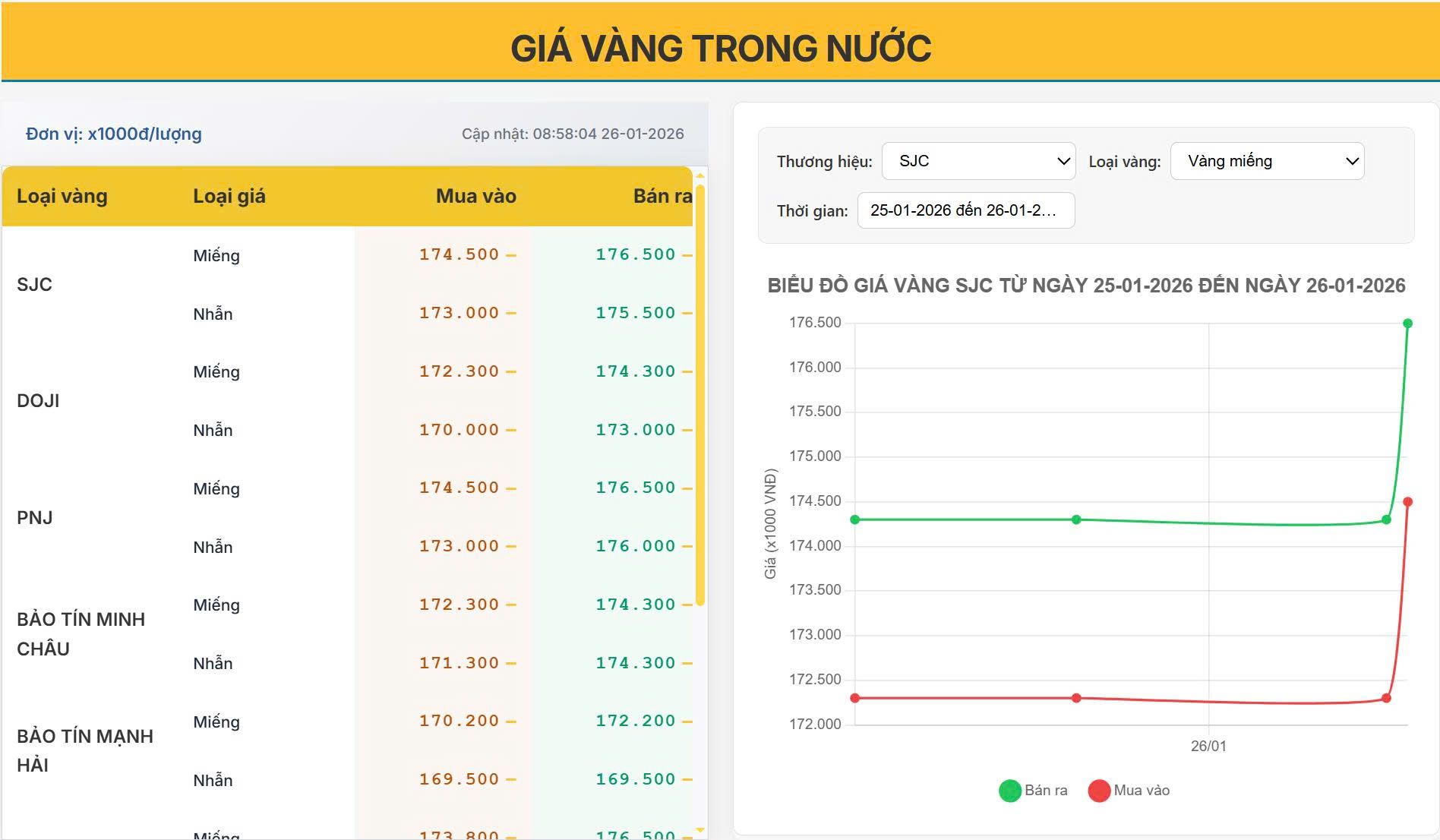Click the trend indicator beside PNJ Miếng sell price
The height and width of the screenshot is (840, 1440).
(687, 487)
